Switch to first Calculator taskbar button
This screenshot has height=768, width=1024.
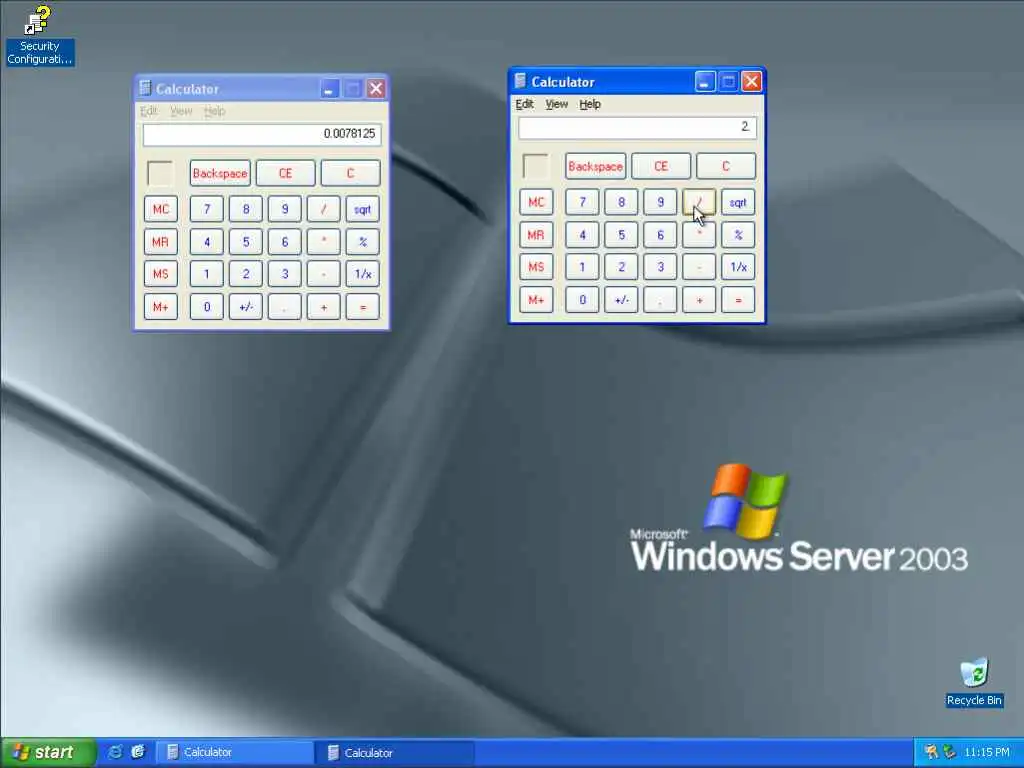[x=233, y=752]
